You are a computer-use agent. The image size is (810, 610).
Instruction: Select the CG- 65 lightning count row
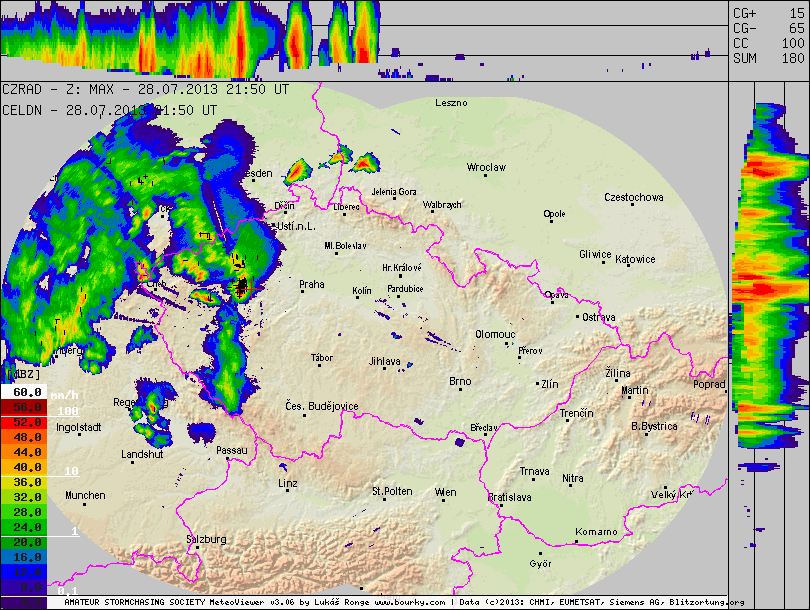(x=768, y=28)
